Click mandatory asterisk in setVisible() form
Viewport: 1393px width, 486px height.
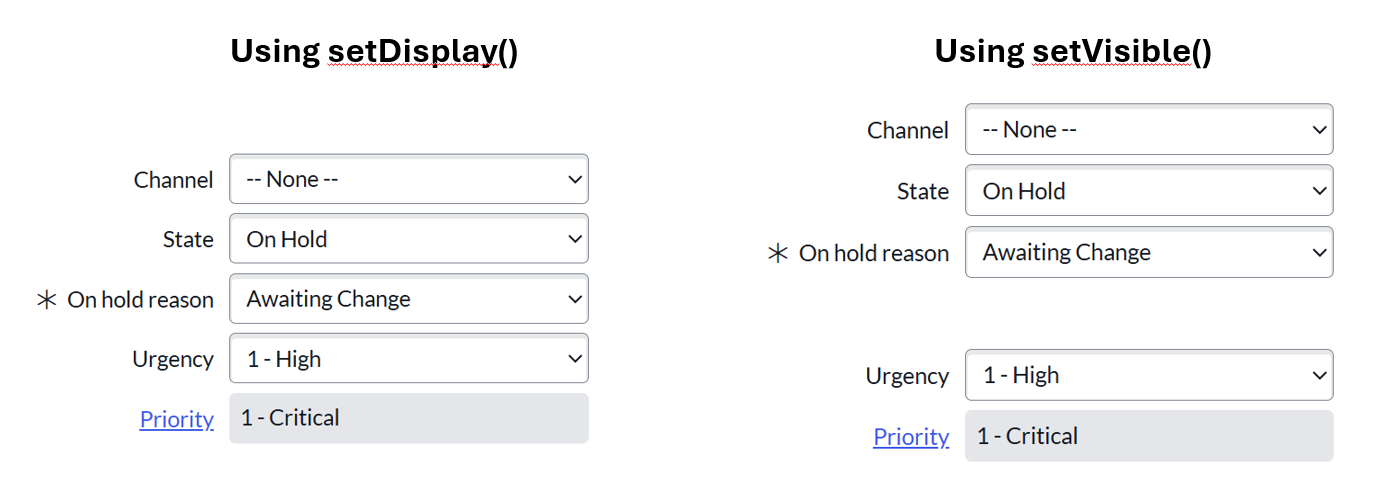tap(778, 254)
